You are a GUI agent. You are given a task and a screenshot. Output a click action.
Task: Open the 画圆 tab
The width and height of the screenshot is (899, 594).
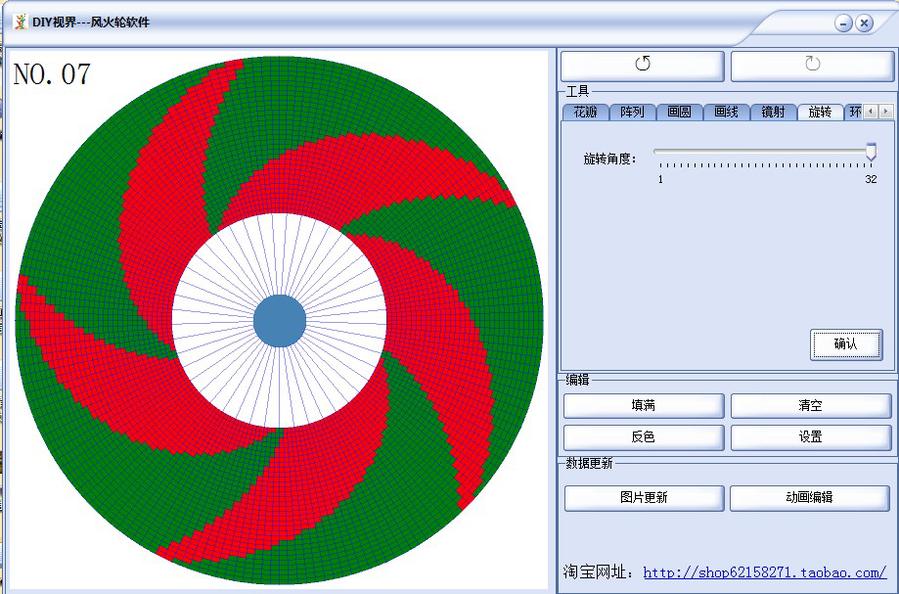[x=679, y=112]
